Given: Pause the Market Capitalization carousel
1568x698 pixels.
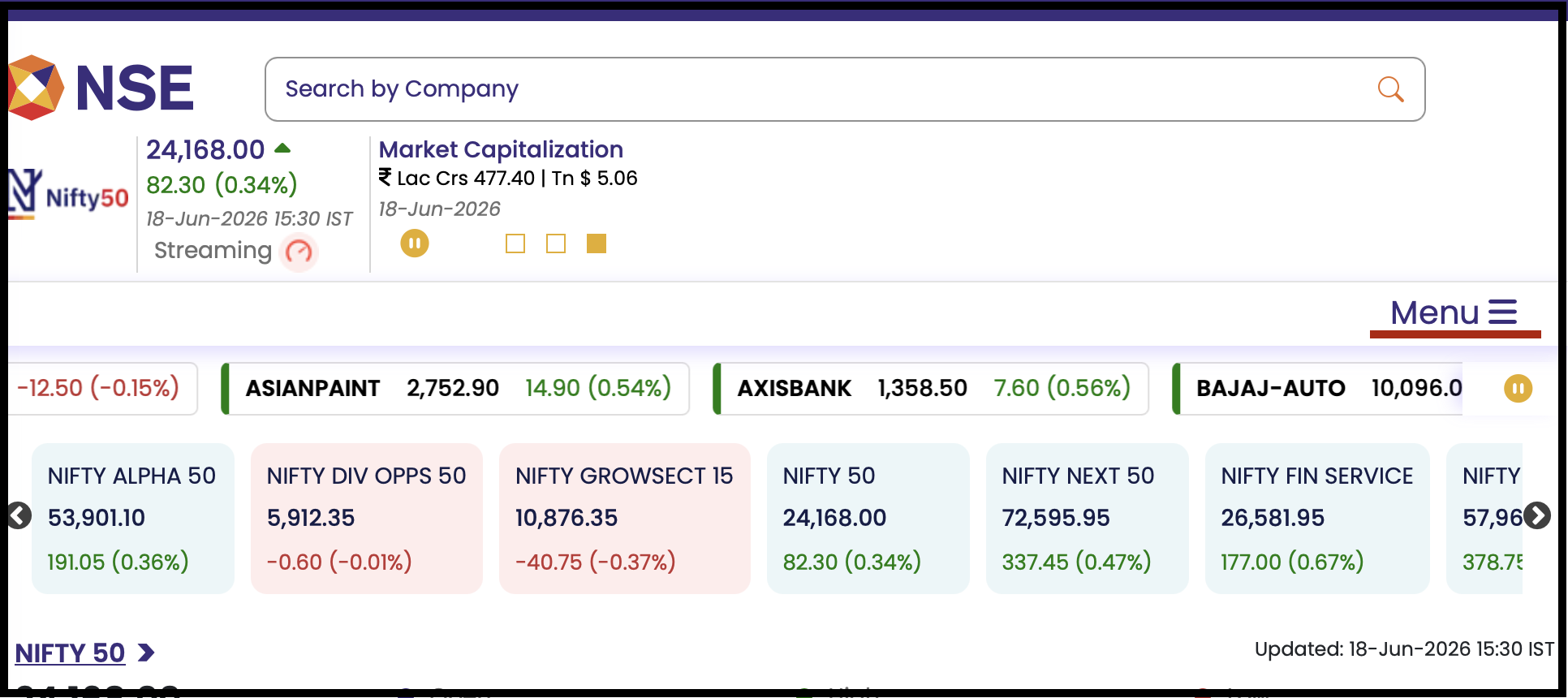Looking at the screenshot, I should pyautogui.click(x=415, y=243).
